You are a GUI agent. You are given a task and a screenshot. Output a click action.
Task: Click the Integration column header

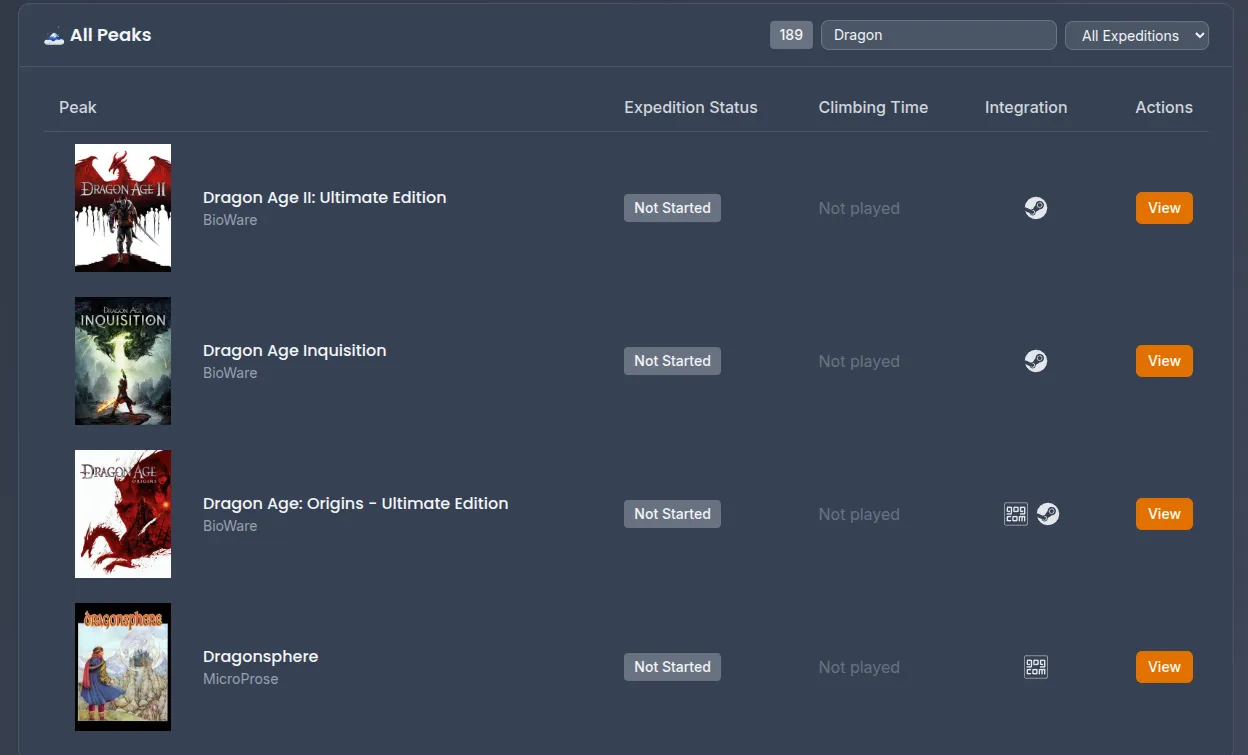(1026, 107)
